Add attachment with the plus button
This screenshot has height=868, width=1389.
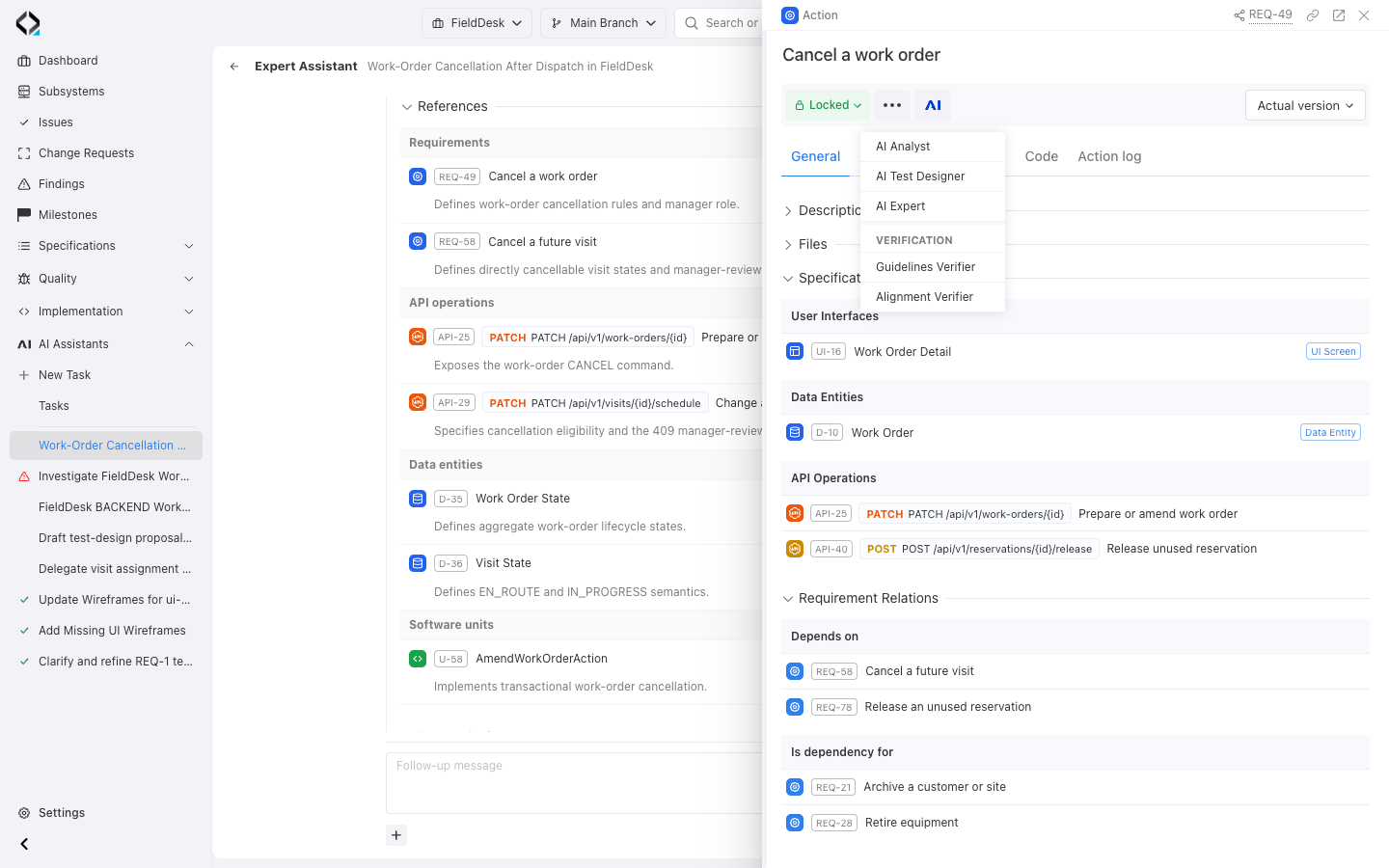pos(396,835)
